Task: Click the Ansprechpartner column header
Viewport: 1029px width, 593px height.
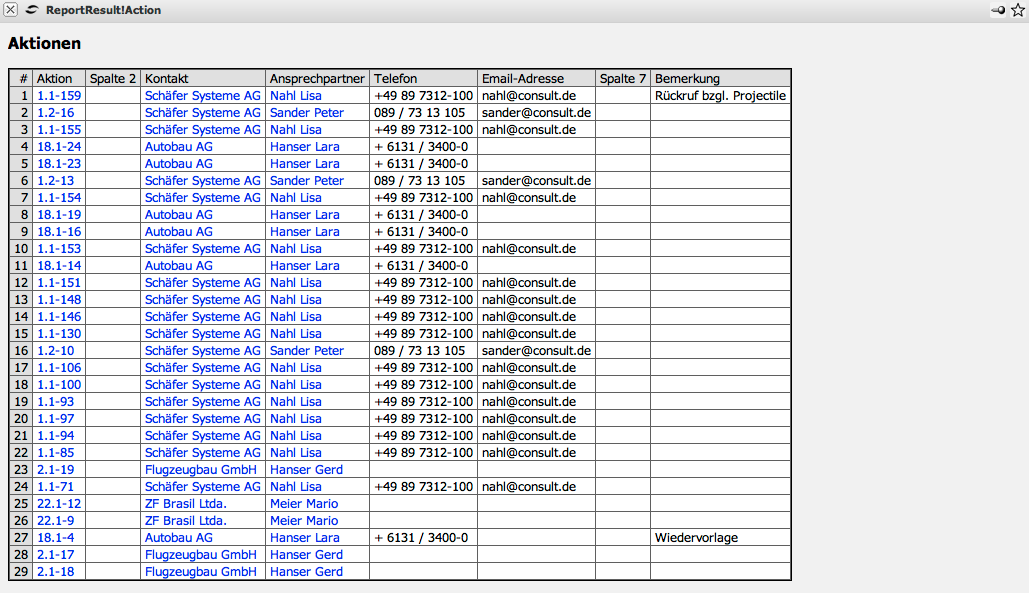Action: tap(317, 79)
